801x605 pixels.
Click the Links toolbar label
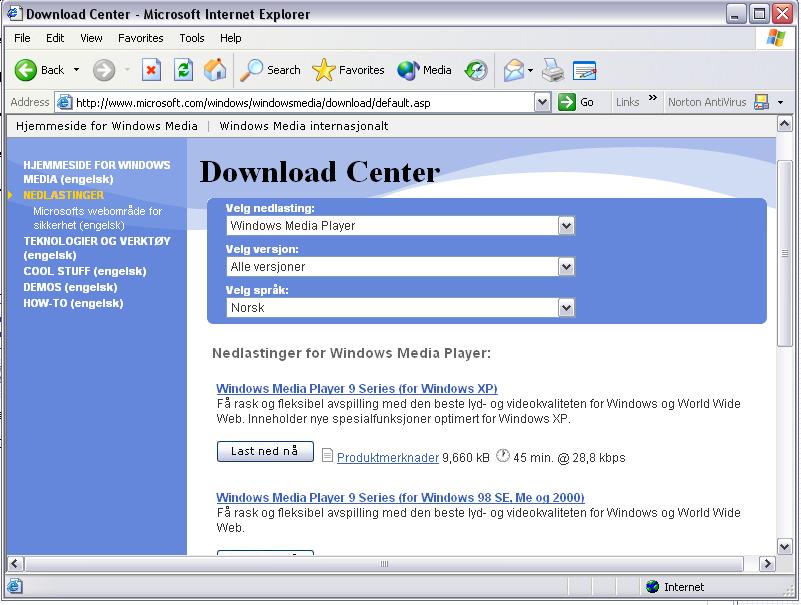[627, 102]
